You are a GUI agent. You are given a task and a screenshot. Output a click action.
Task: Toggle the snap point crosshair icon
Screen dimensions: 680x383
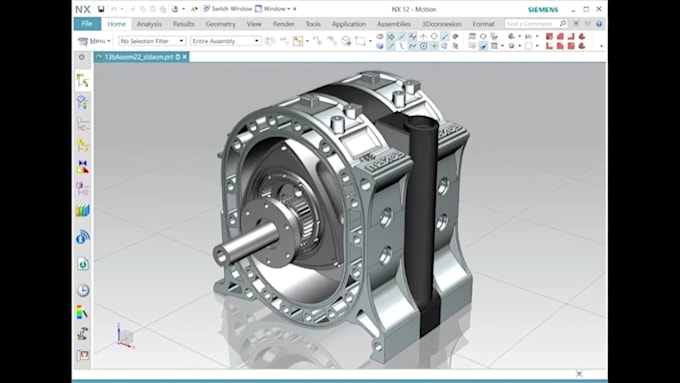pos(434,46)
